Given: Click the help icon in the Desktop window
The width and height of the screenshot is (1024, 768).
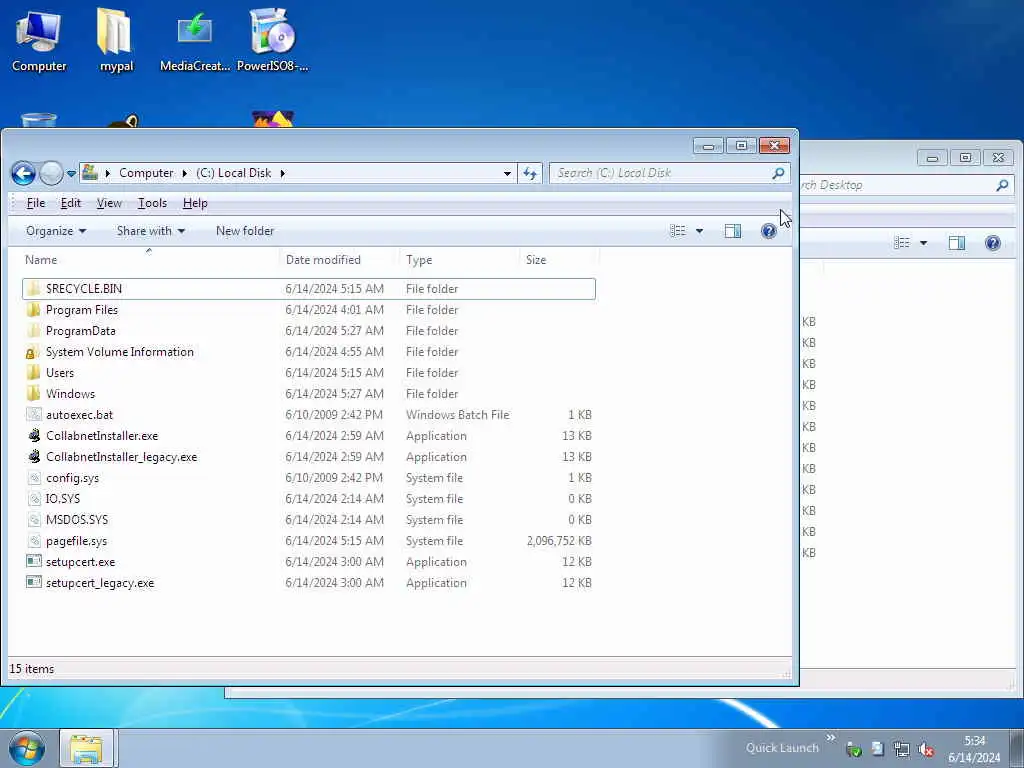Looking at the screenshot, I should click(993, 243).
